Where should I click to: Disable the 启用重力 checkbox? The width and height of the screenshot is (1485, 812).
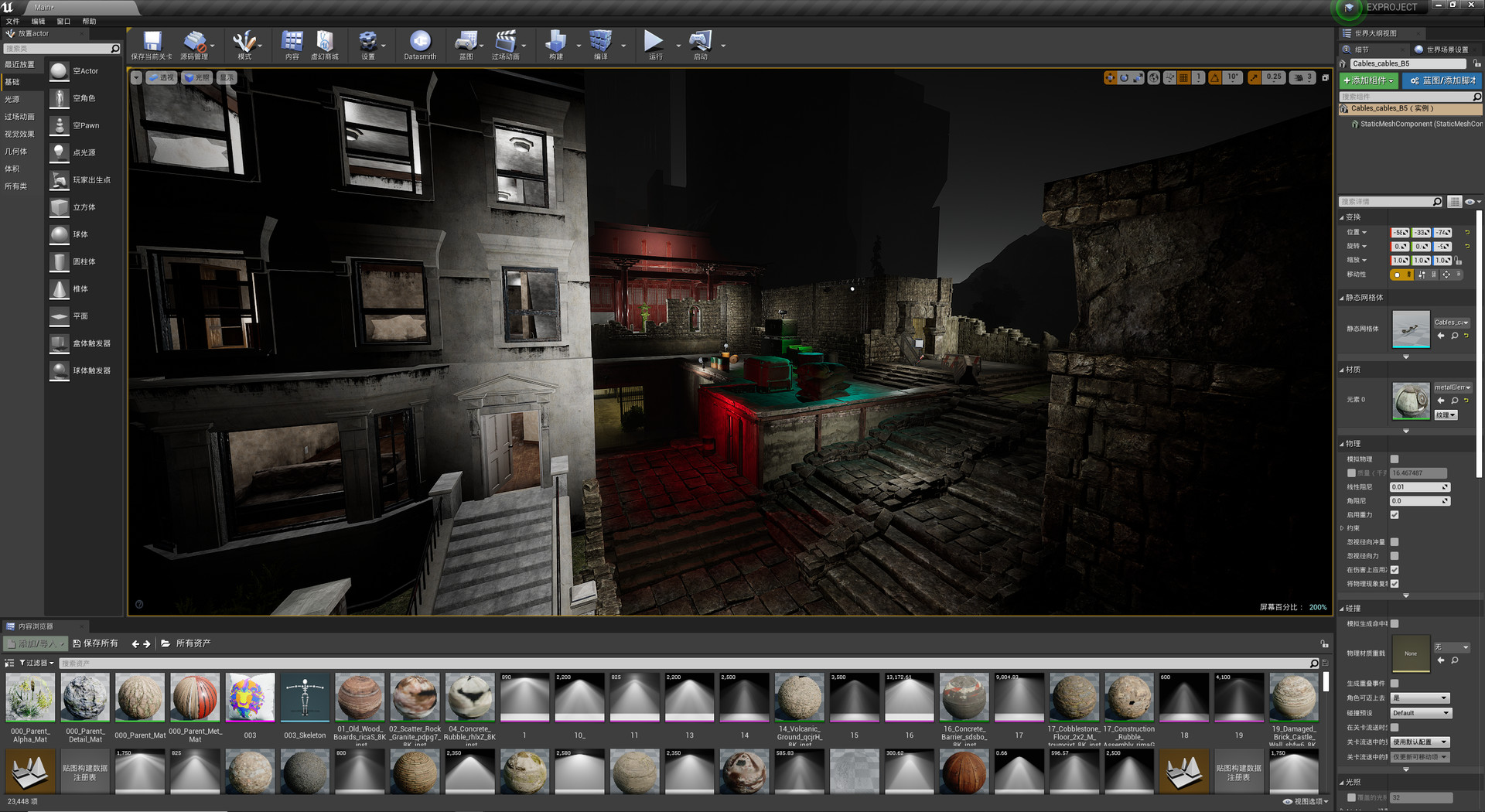point(1395,514)
